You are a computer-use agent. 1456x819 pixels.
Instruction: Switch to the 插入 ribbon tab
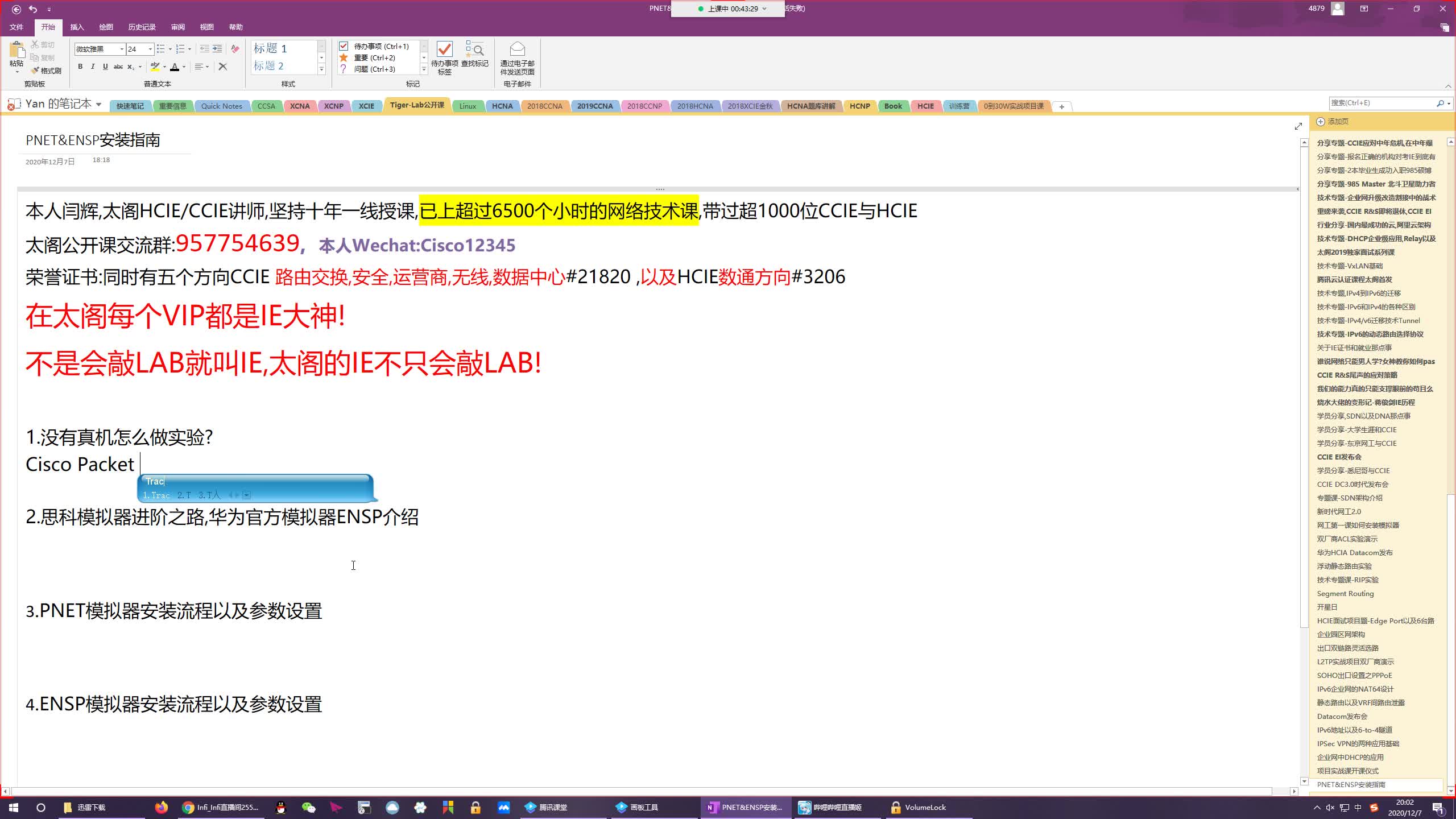[x=77, y=27]
